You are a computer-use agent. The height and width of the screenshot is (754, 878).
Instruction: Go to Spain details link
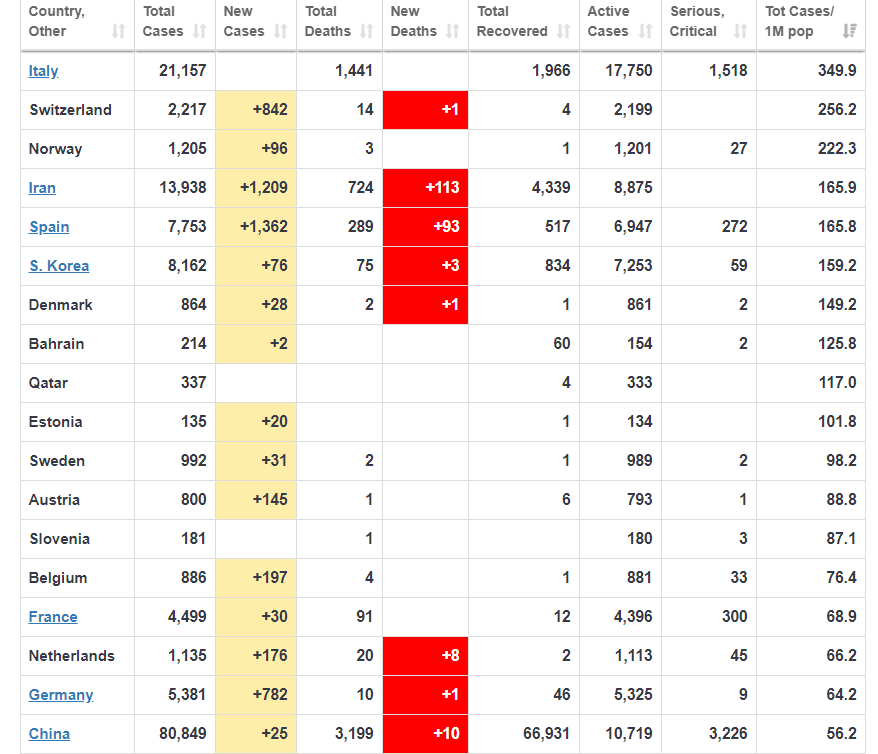click(49, 227)
